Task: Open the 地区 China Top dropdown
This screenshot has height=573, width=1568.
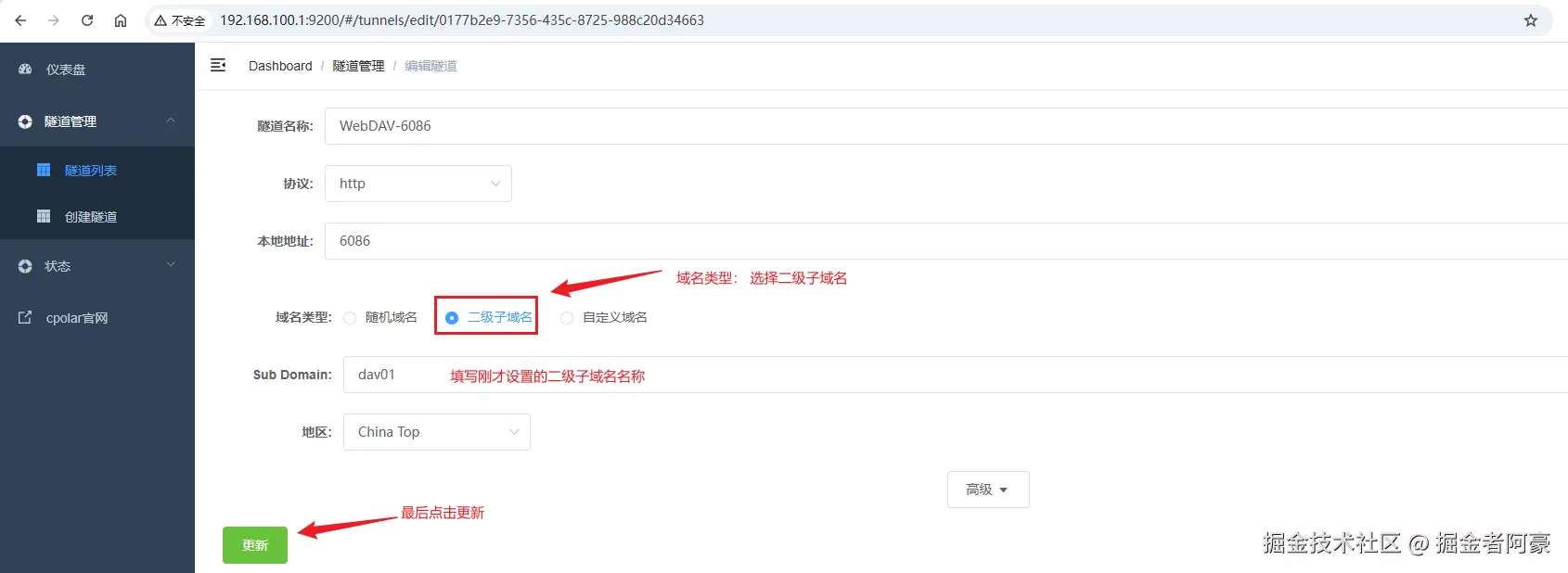Action: pyautogui.click(x=437, y=432)
